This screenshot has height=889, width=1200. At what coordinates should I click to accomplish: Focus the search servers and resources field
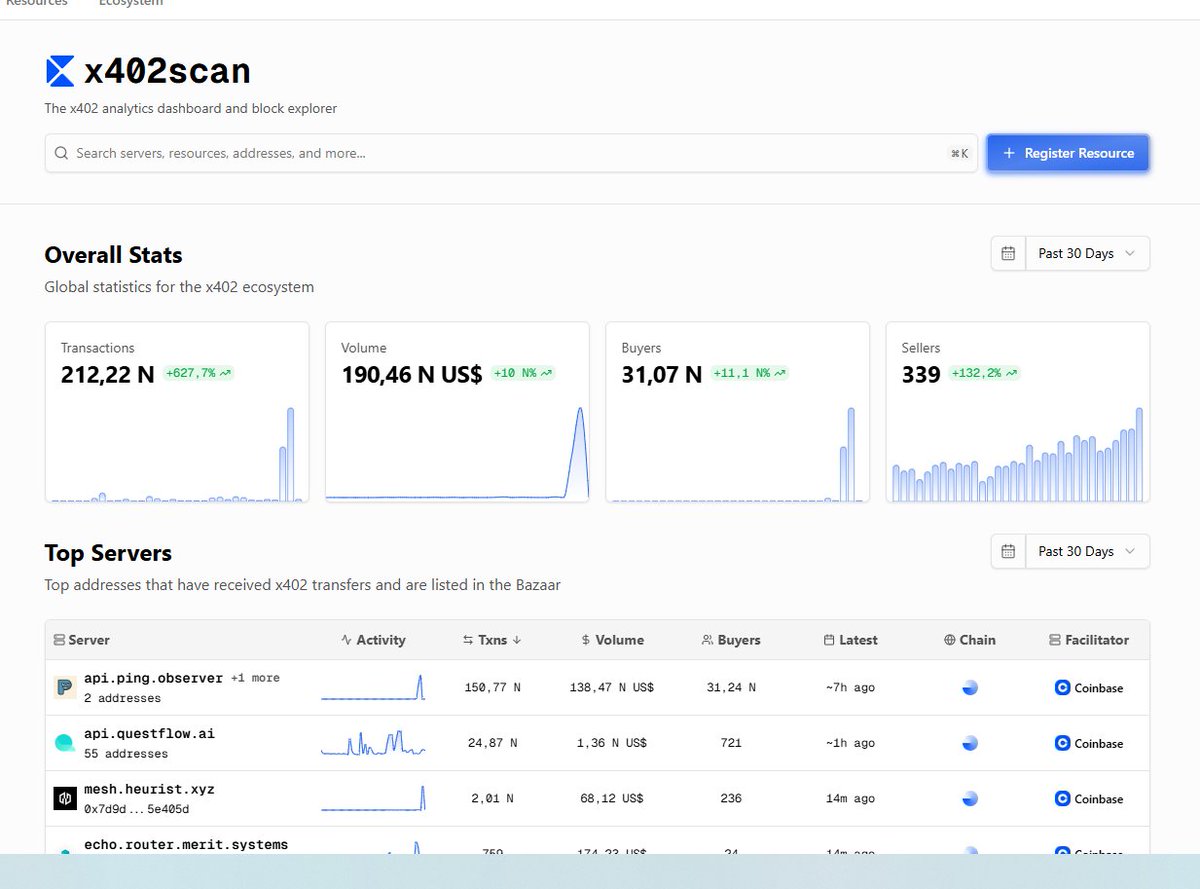pos(511,153)
